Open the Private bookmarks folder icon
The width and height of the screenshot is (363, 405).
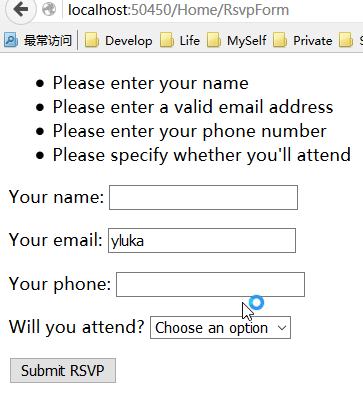point(280,41)
